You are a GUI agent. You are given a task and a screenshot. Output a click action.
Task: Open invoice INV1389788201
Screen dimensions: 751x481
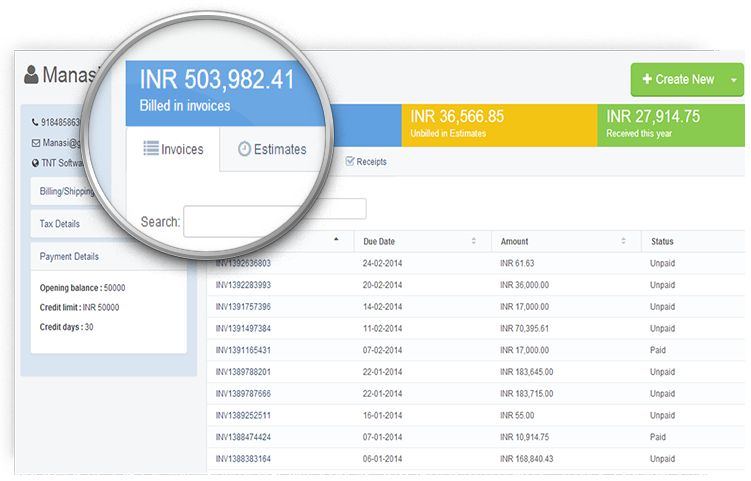pos(243,372)
